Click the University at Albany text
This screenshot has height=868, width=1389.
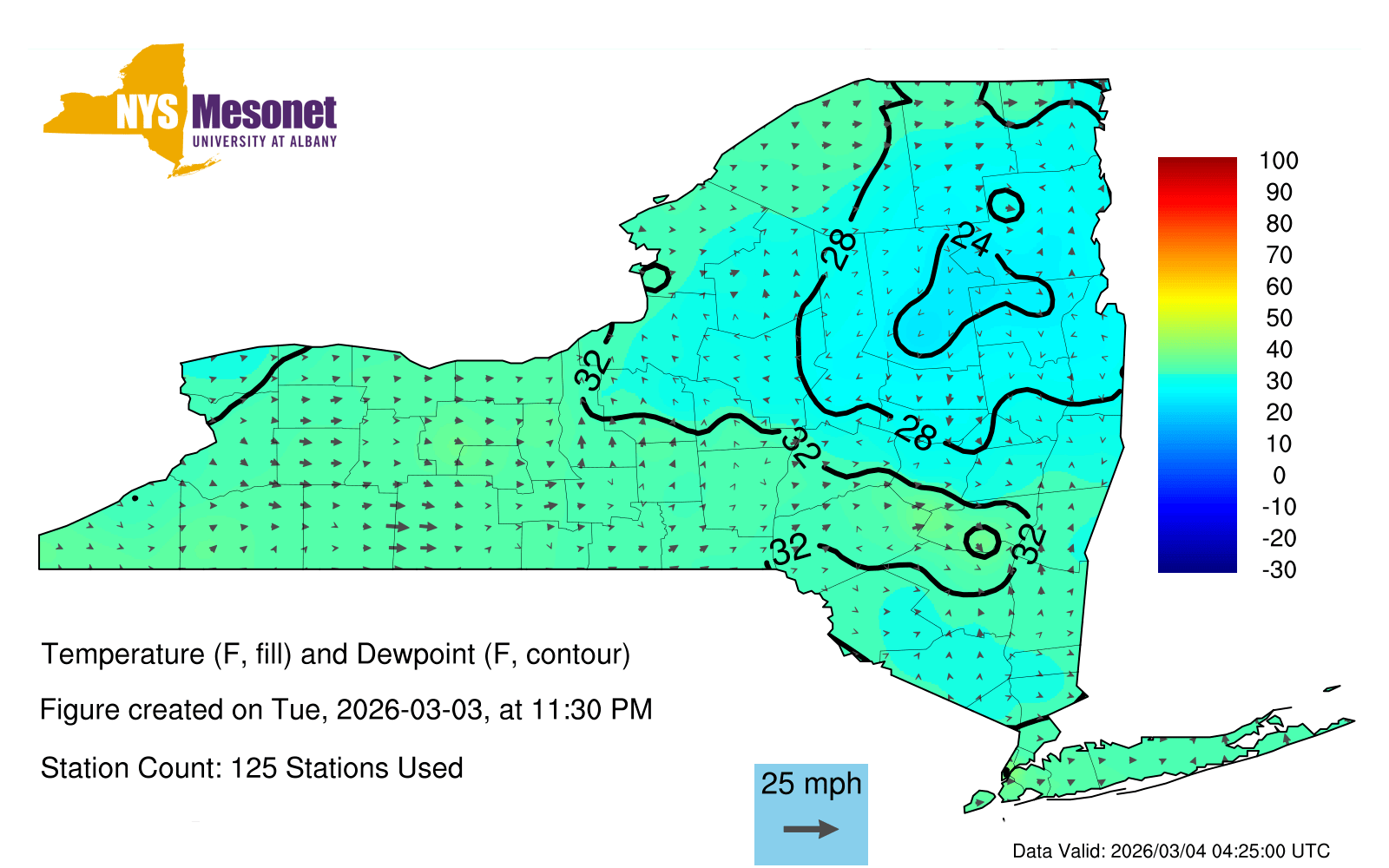click(x=264, y=141)
